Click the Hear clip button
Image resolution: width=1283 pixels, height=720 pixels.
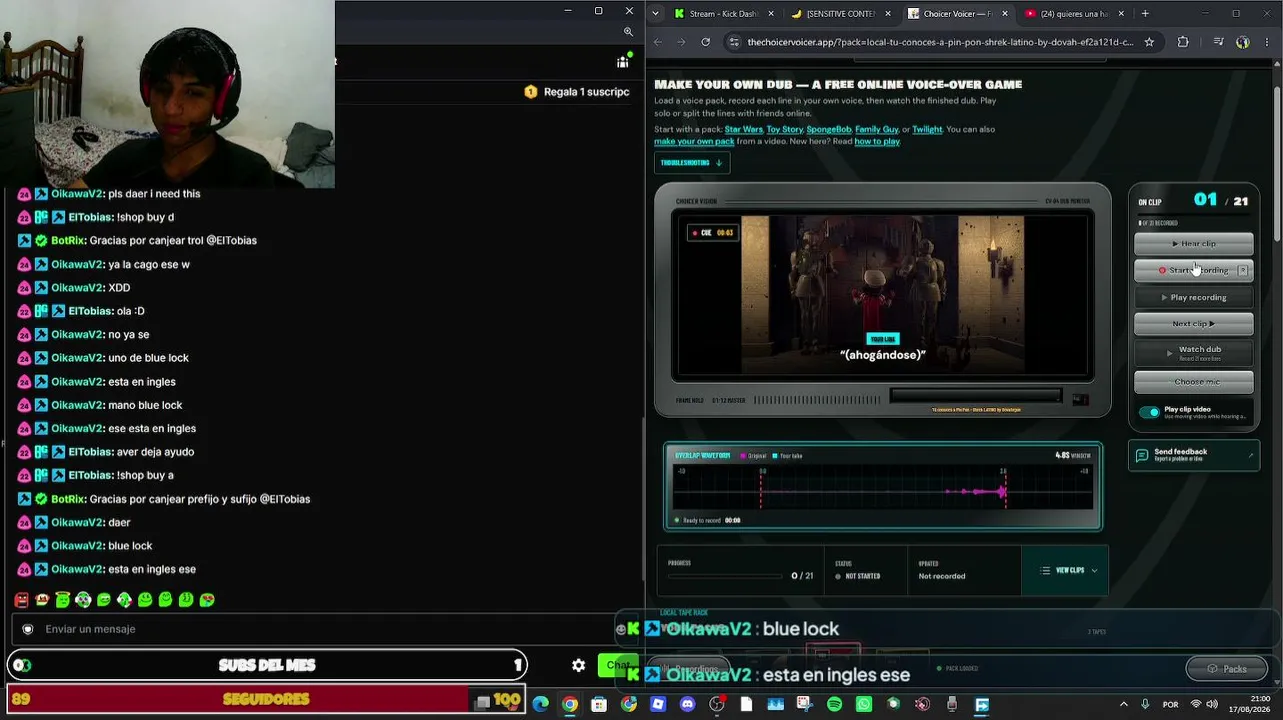pos(1194,244)
